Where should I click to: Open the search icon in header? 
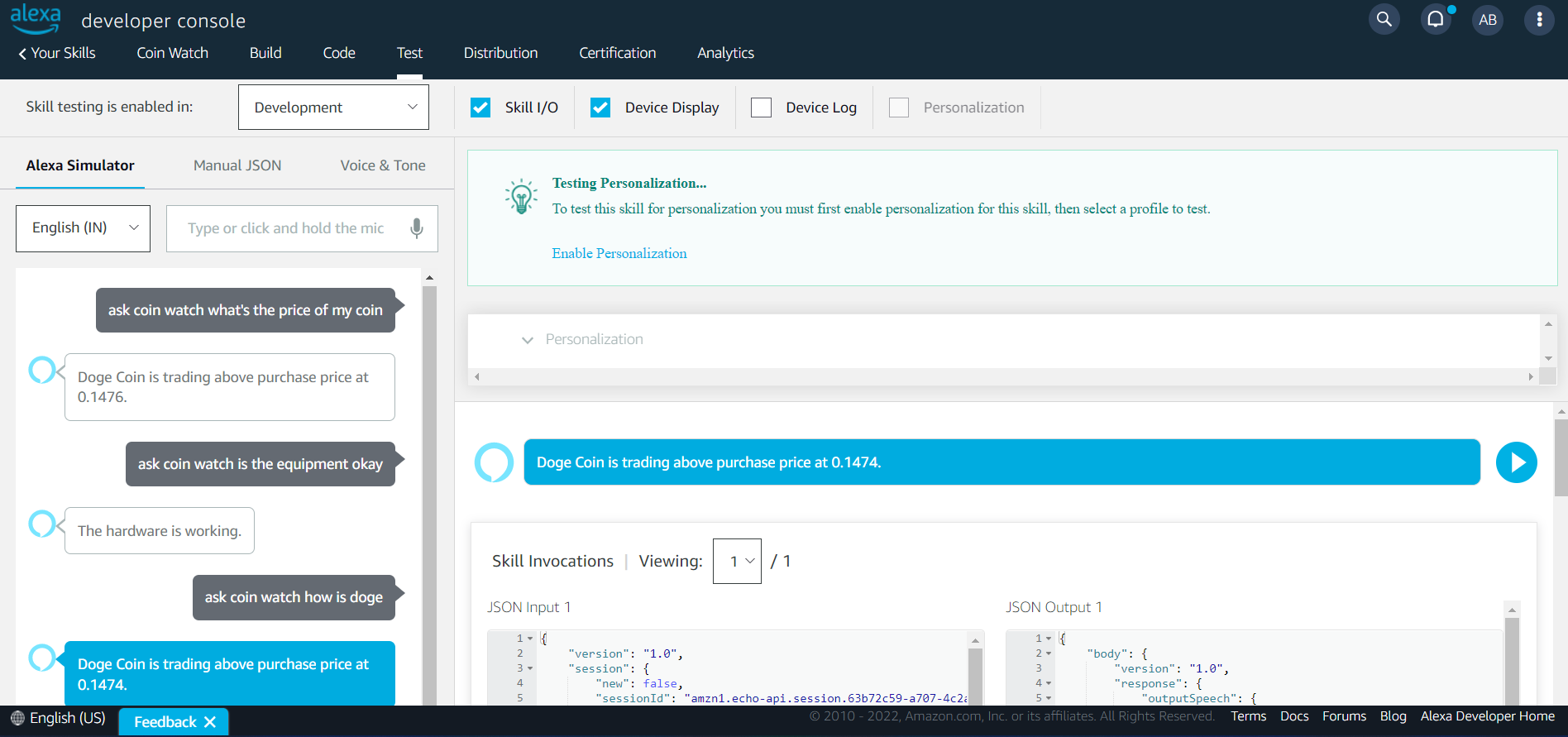click(x=1384, y=19)
